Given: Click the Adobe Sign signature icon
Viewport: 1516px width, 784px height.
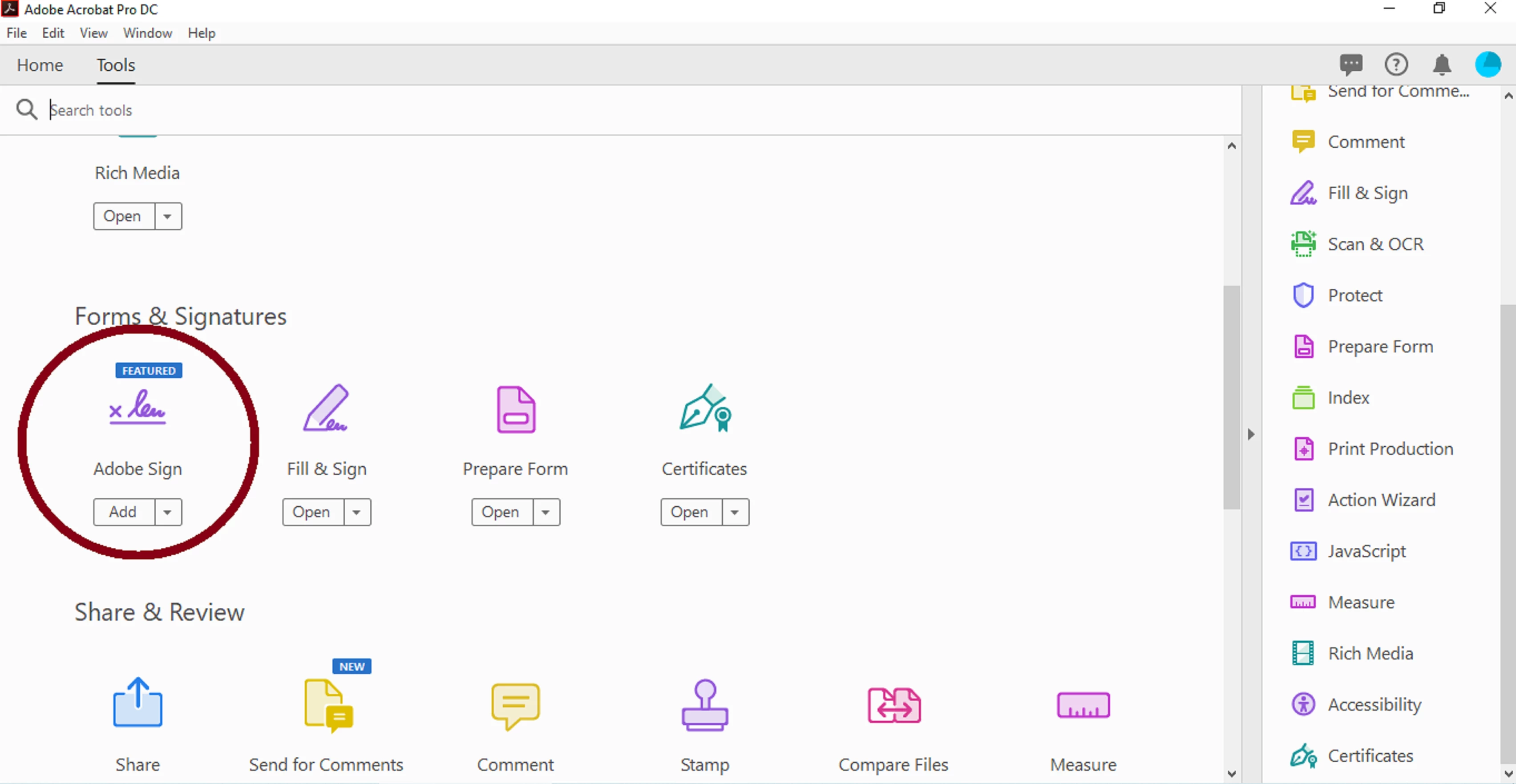Looking at the screenshot, I should (x=137, y=407).
